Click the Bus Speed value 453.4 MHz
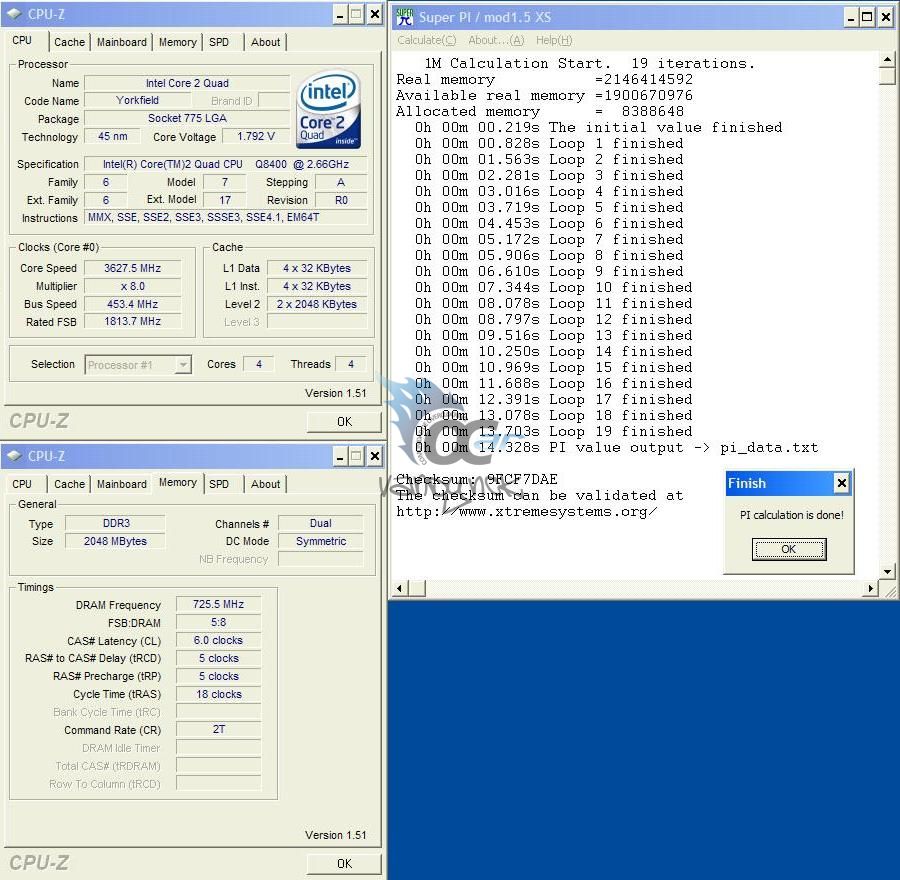The image size is (900, 880). coord(133,304)
